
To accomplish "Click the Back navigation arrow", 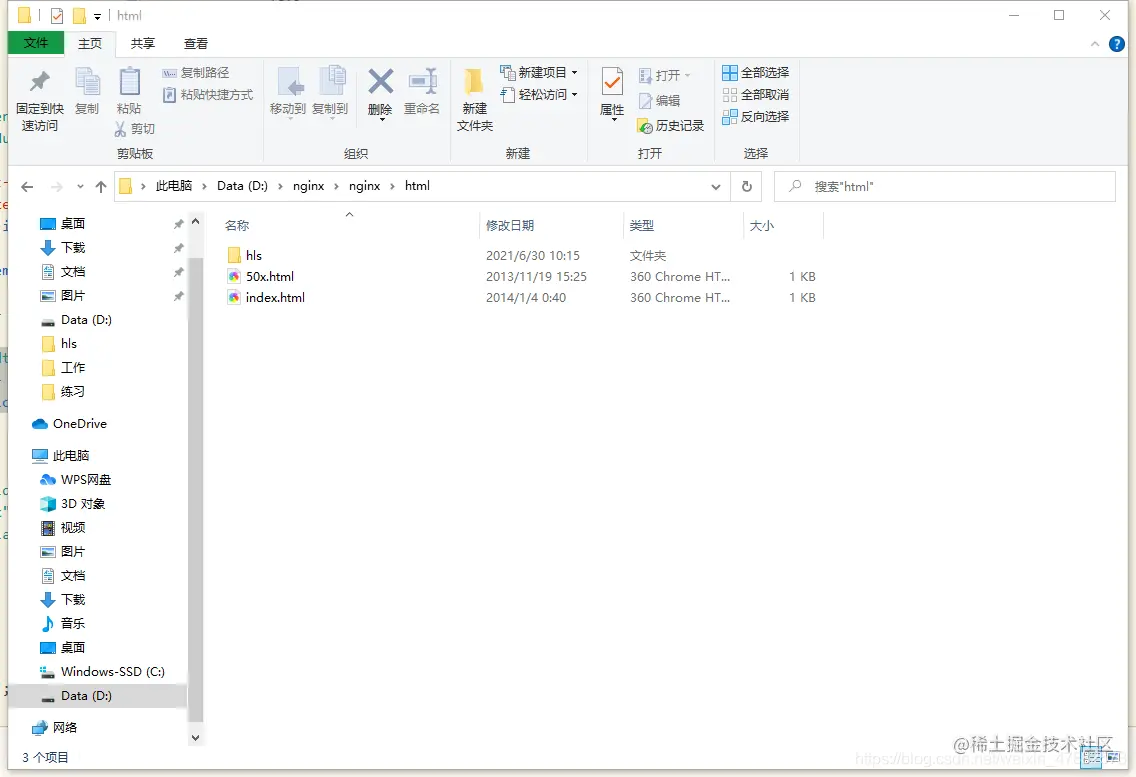I will (x=28, y=187).
